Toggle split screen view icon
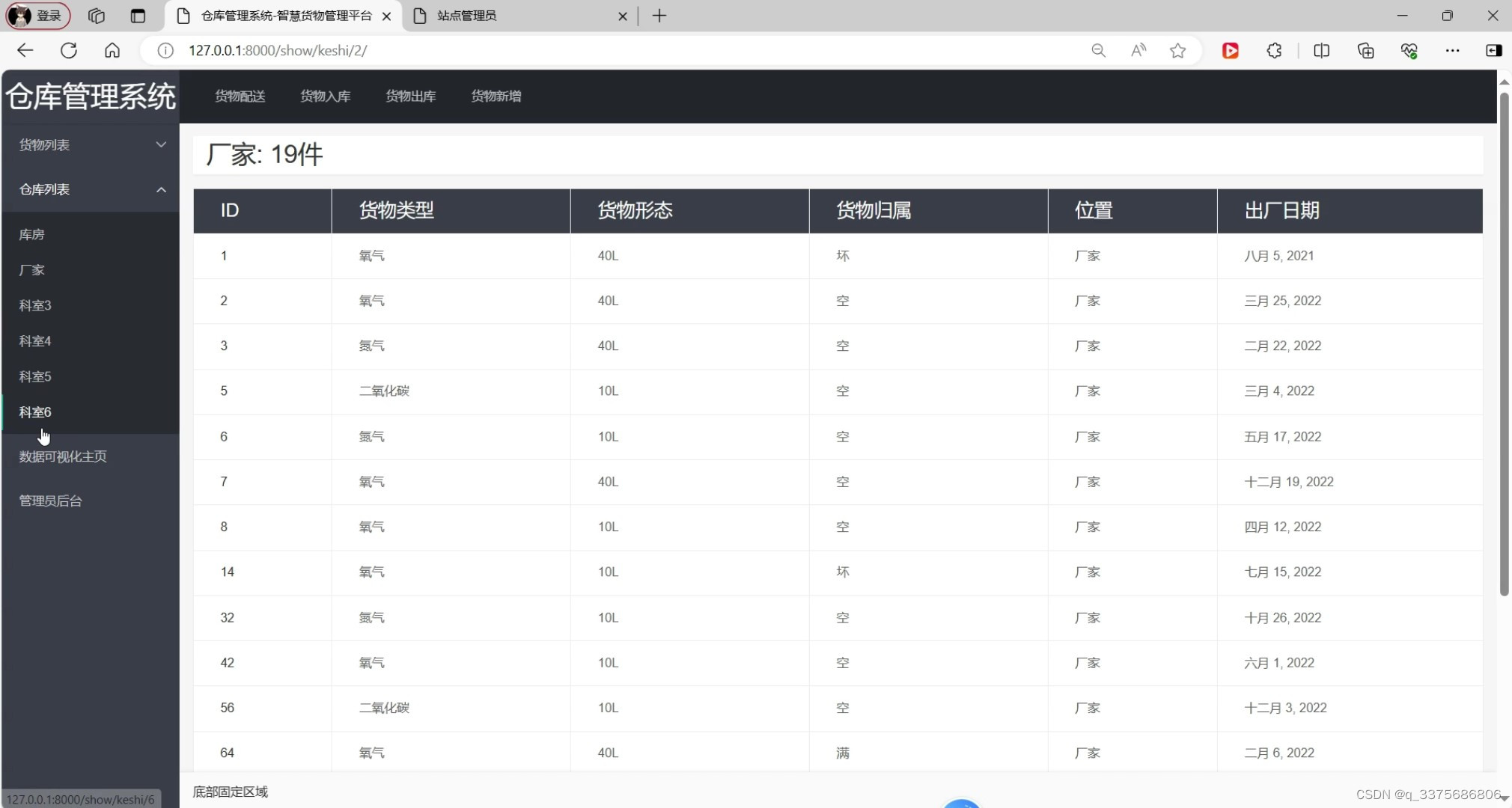This screenshot has height=808, width=1512. click(1321, 50)
